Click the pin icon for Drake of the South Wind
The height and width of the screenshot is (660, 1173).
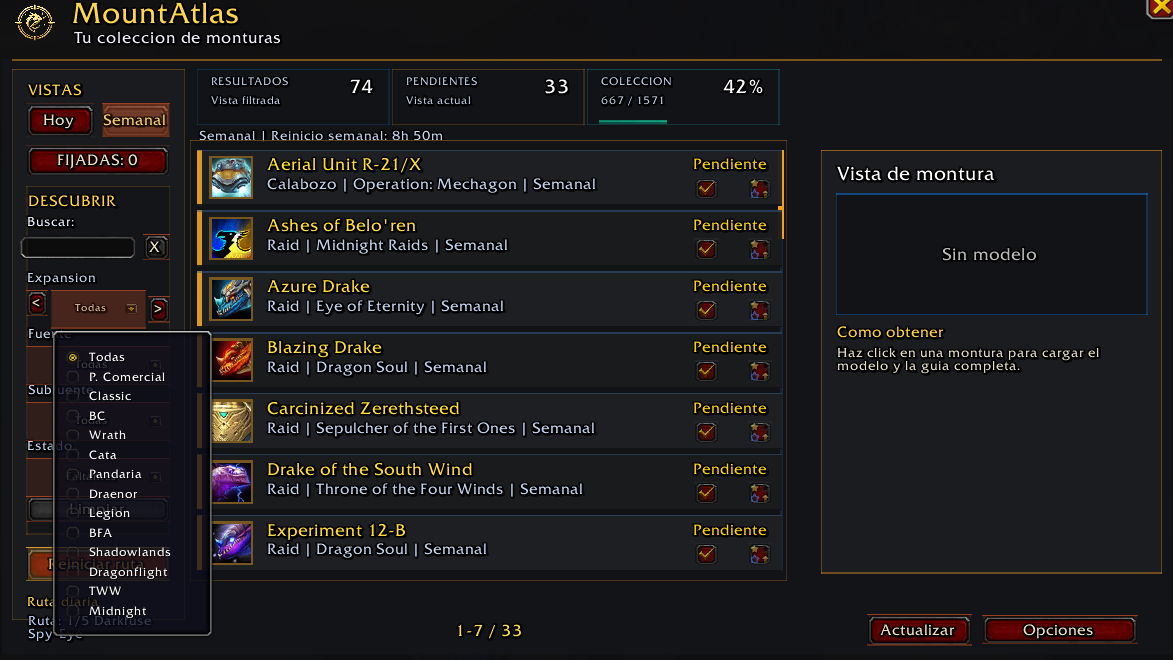click(x=759, y=493)
